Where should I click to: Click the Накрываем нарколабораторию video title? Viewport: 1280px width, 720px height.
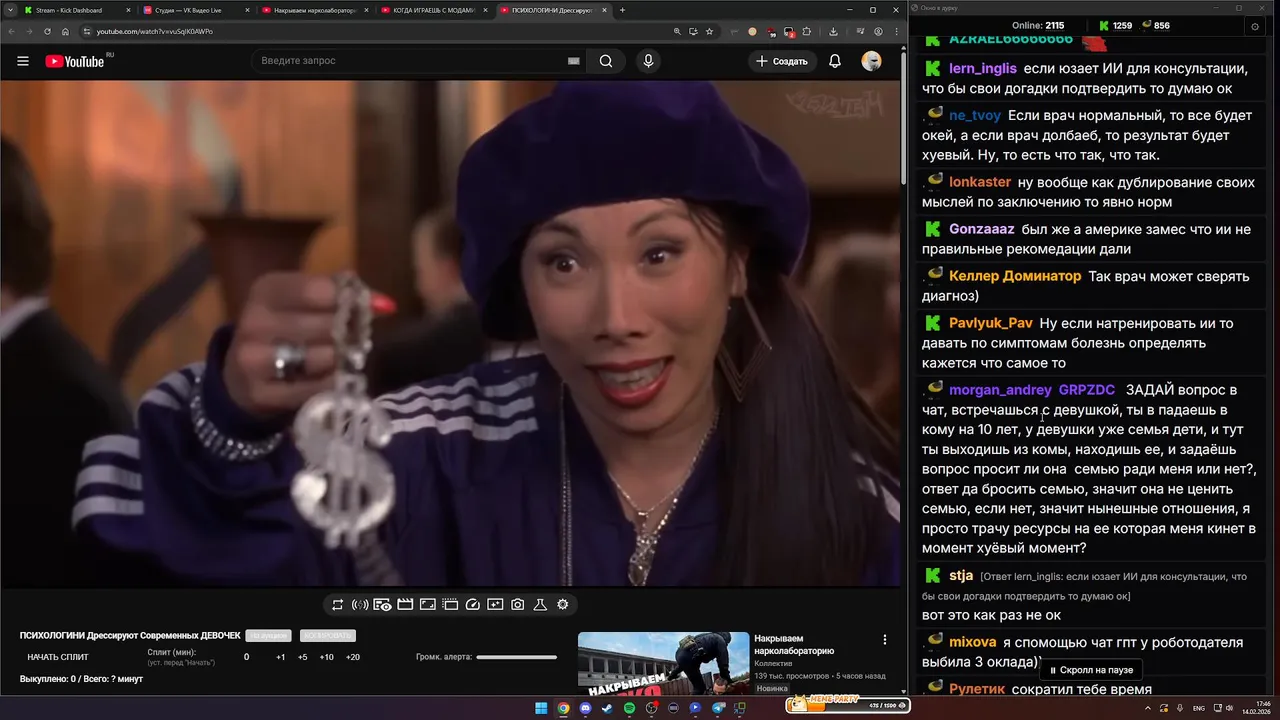[794, 644]
